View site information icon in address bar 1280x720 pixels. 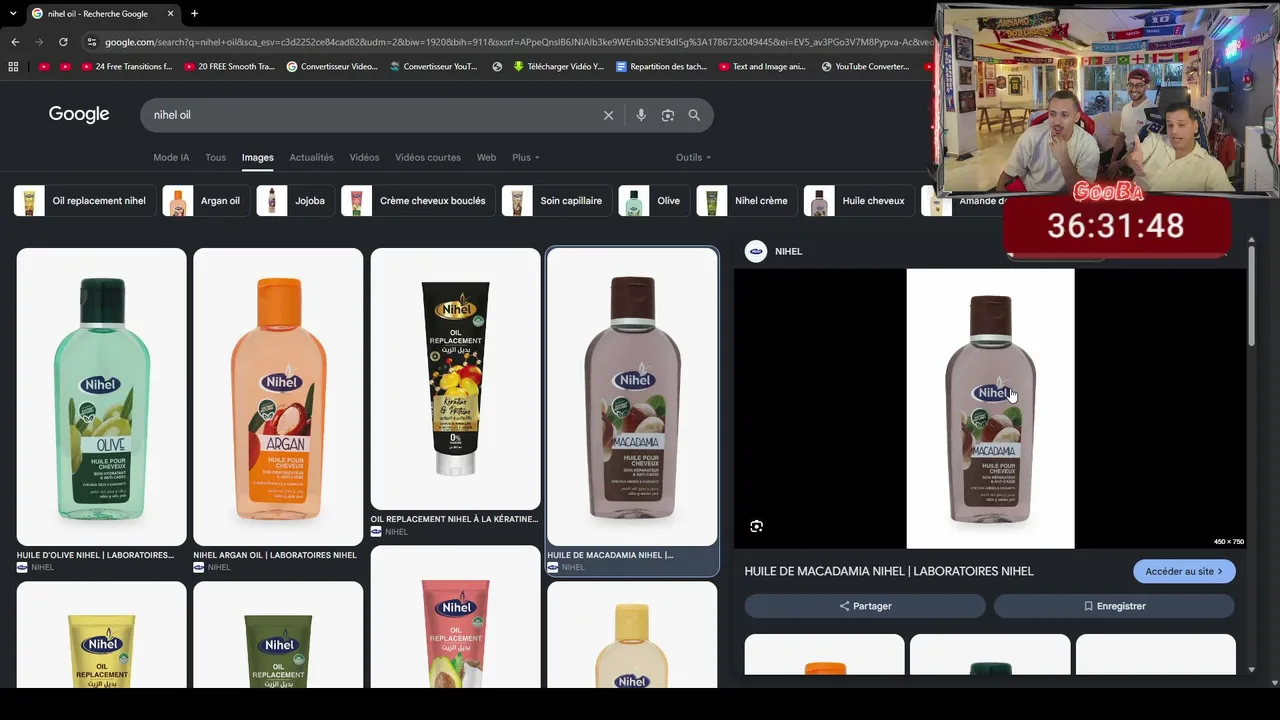(x=92, y=42)
